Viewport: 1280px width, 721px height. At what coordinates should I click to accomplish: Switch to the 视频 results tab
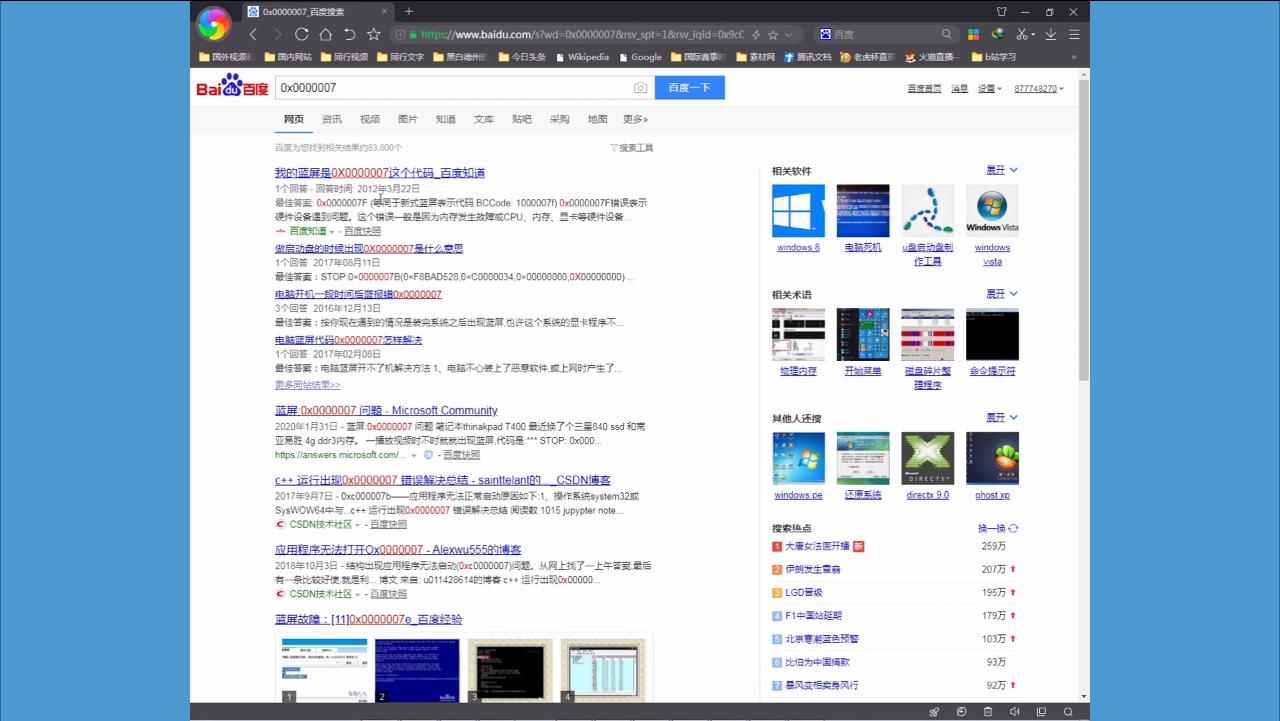coord(369,119)
